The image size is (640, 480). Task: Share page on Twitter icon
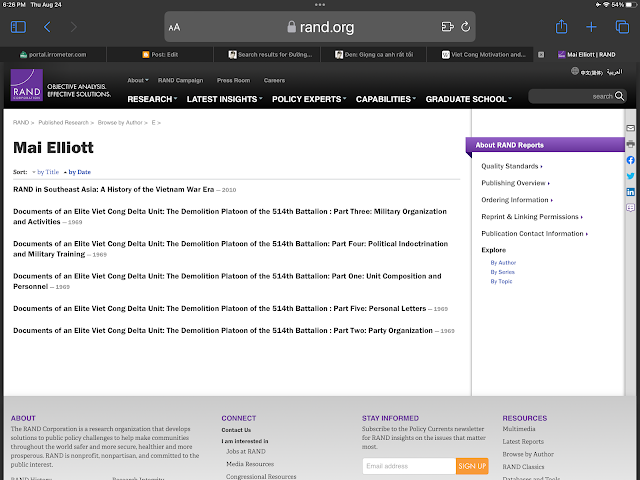(x=630, y=176)
